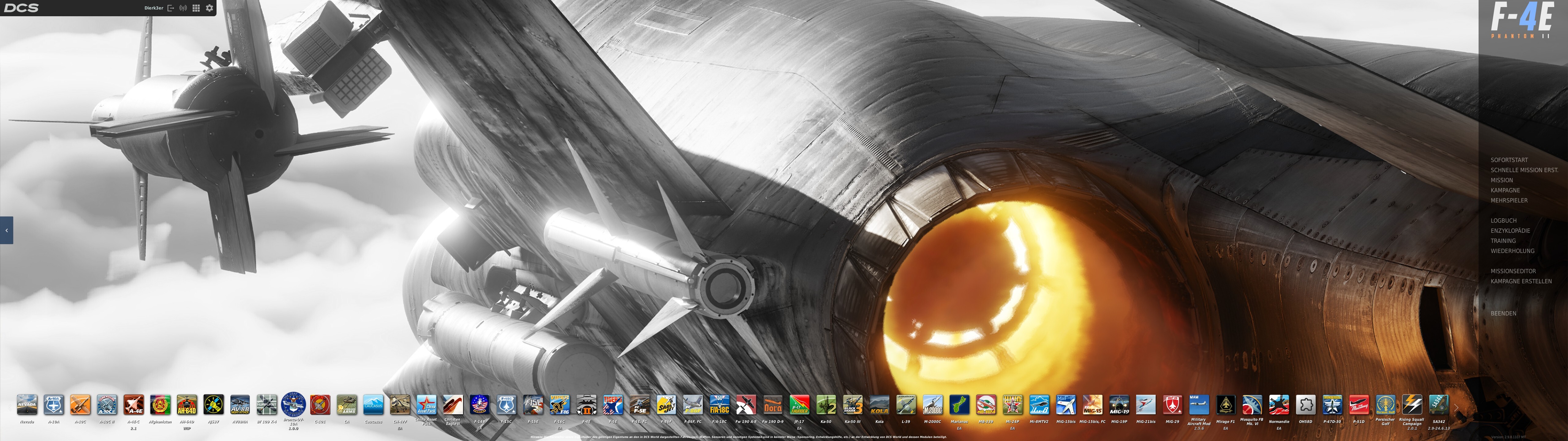Screen dimensions: 1568x441
Task: Choose the A-4E-C Skyhawk module icon
Action: click(134, 405)
